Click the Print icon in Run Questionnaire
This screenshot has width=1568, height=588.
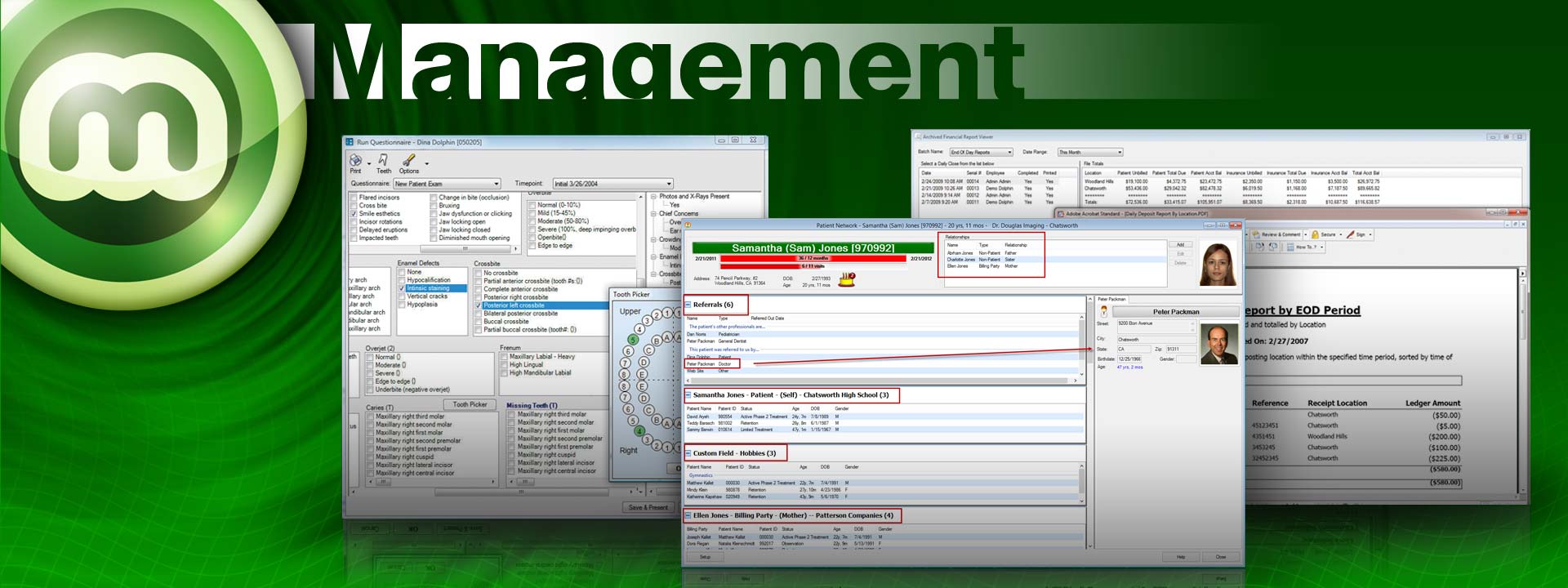click(355, 160)
